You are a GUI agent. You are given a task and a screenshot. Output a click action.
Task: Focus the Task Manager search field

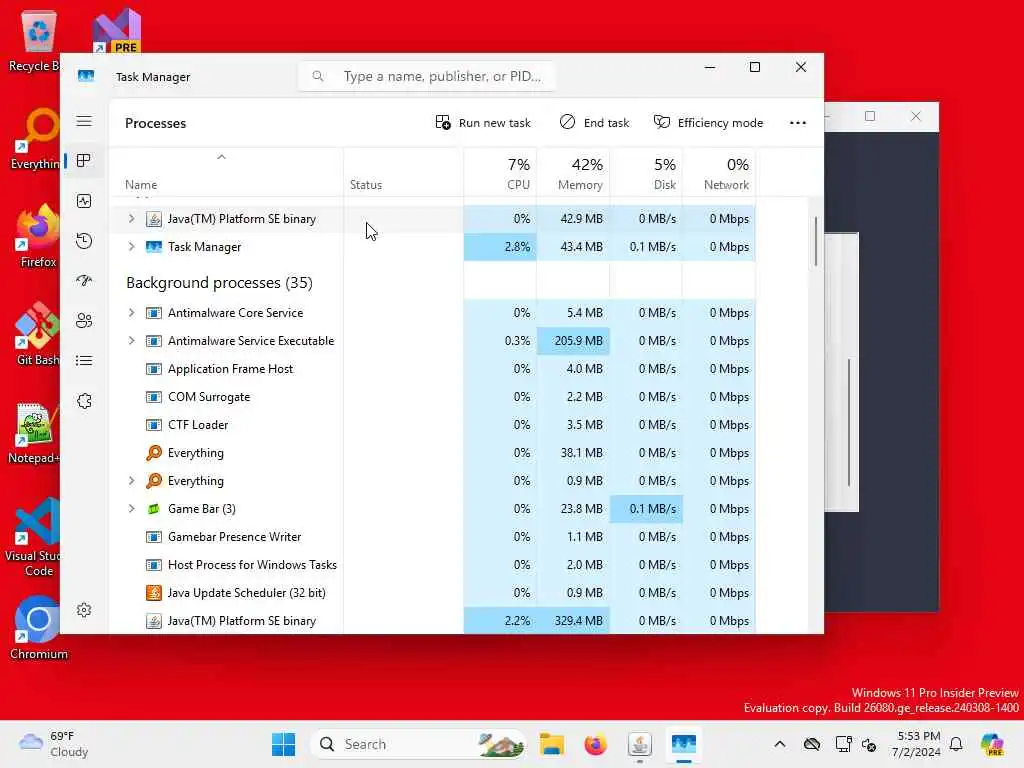tap(427, 76)
